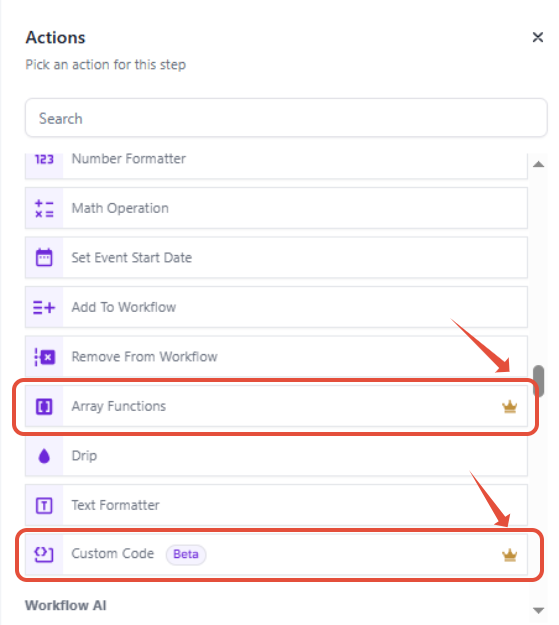Click the Custom Code braces icon
The image size is (559, 625).
coord(44,554)
